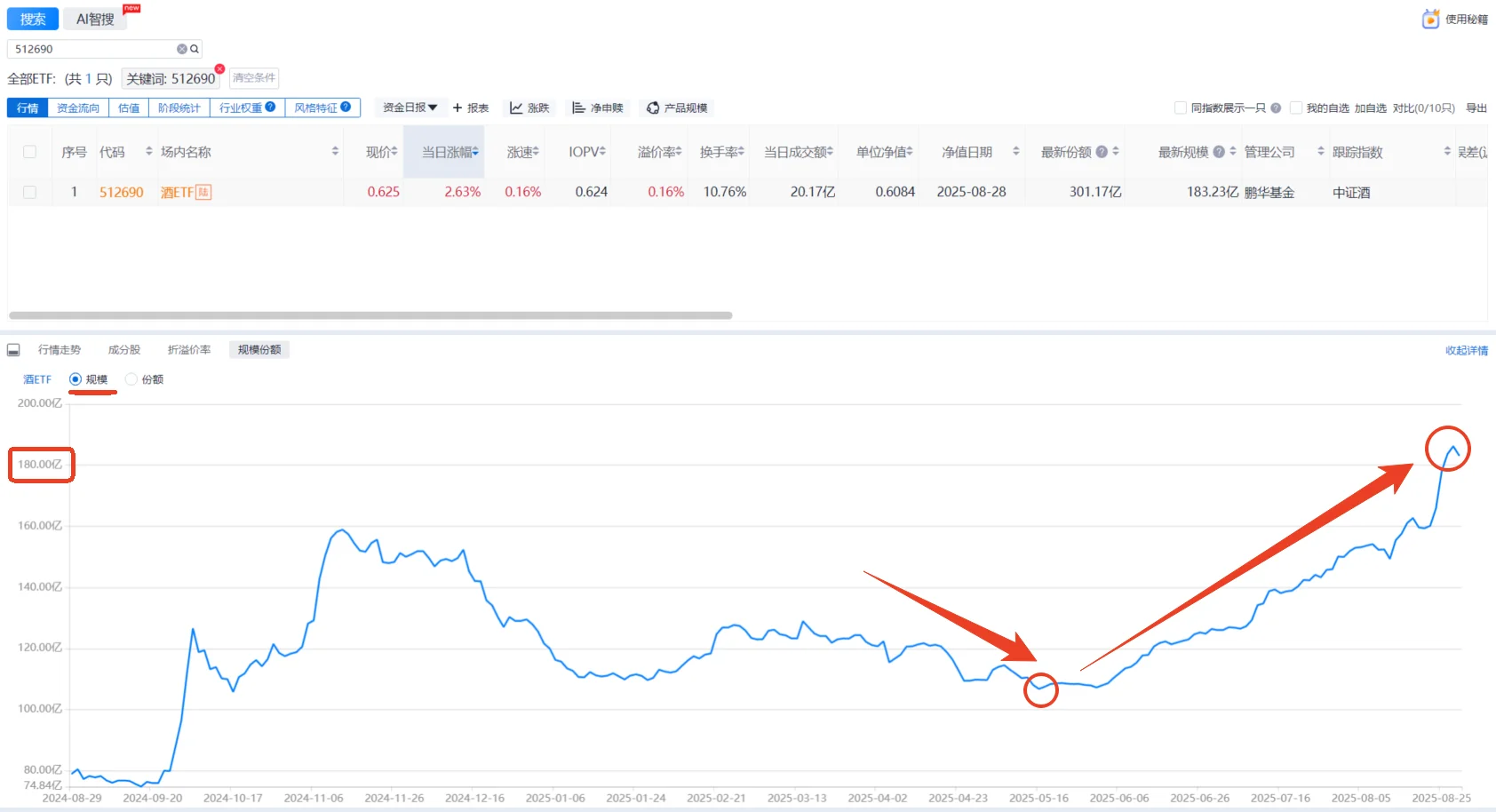Open the 折溢价率 tab
This screenshot has width=1496, height=812.
tap(189, 350)
